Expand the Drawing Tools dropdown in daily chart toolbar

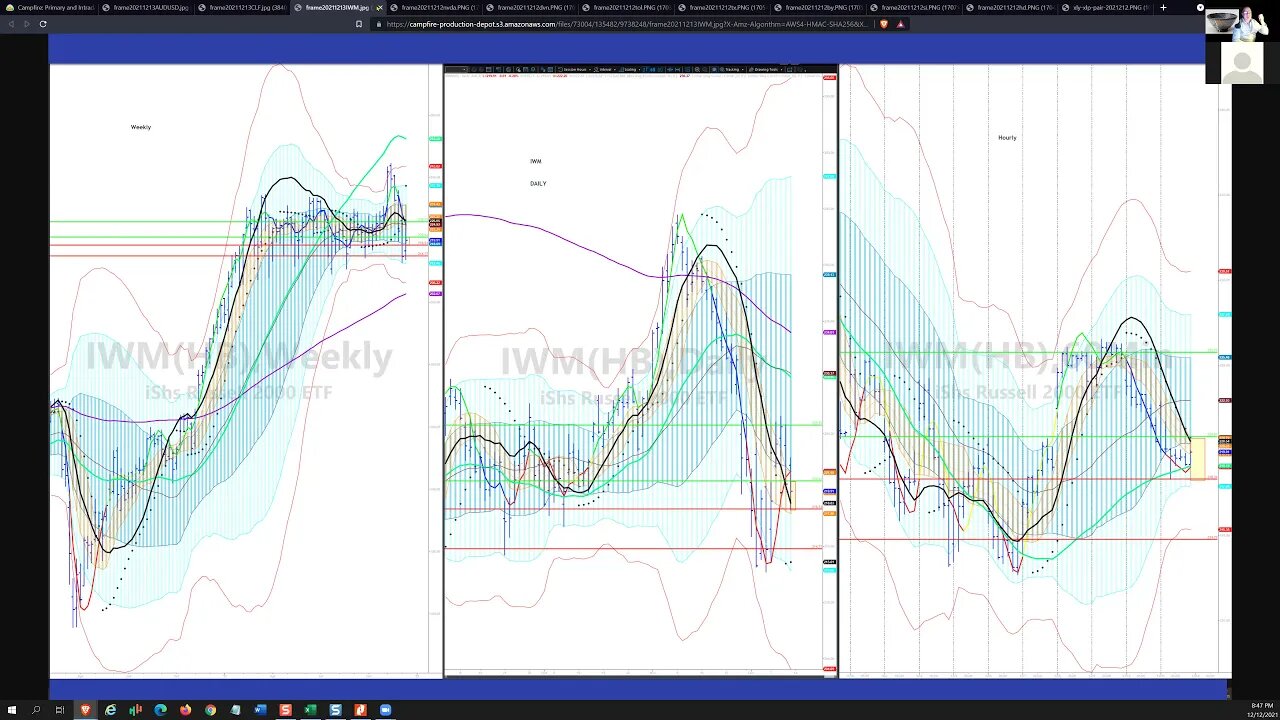765,69
